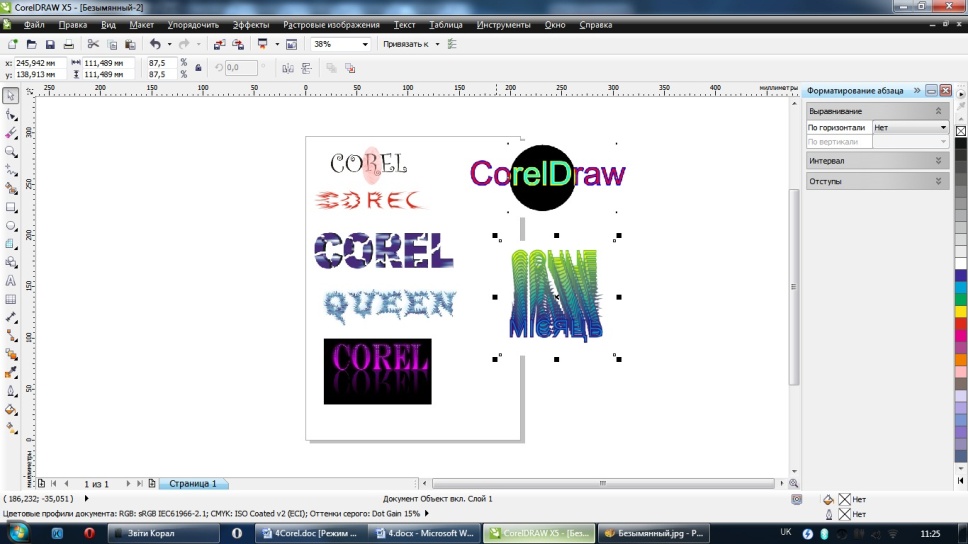The height and width of the screenshot is (544, 968).
Task: Open the По горизонтали Нет dropdown
Action: pos(910,127)
